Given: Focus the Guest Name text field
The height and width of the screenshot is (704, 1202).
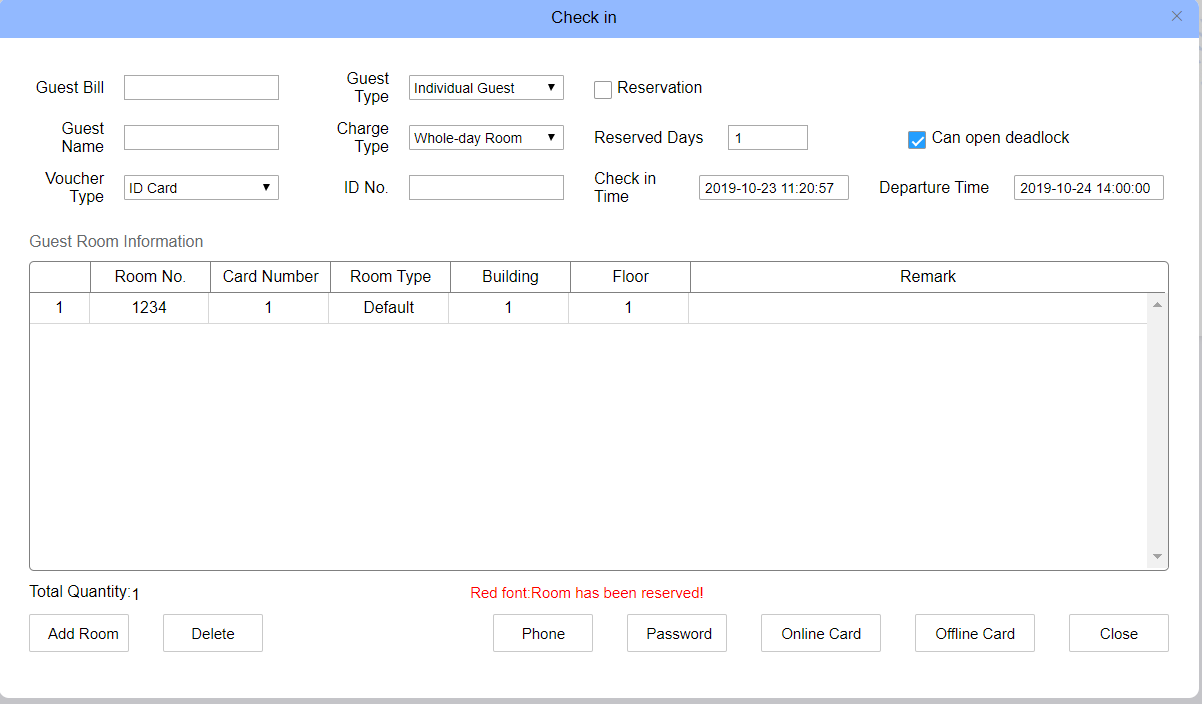Looking at the screenshot, I should [201, 138].
